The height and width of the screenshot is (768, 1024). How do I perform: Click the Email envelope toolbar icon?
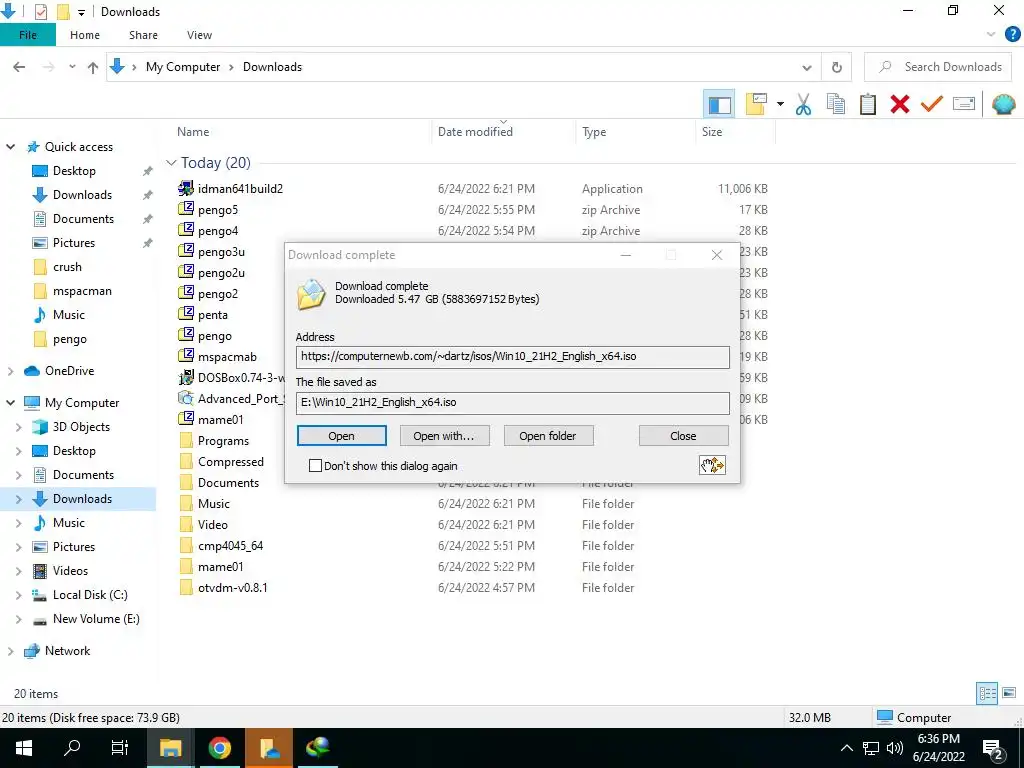964,104
